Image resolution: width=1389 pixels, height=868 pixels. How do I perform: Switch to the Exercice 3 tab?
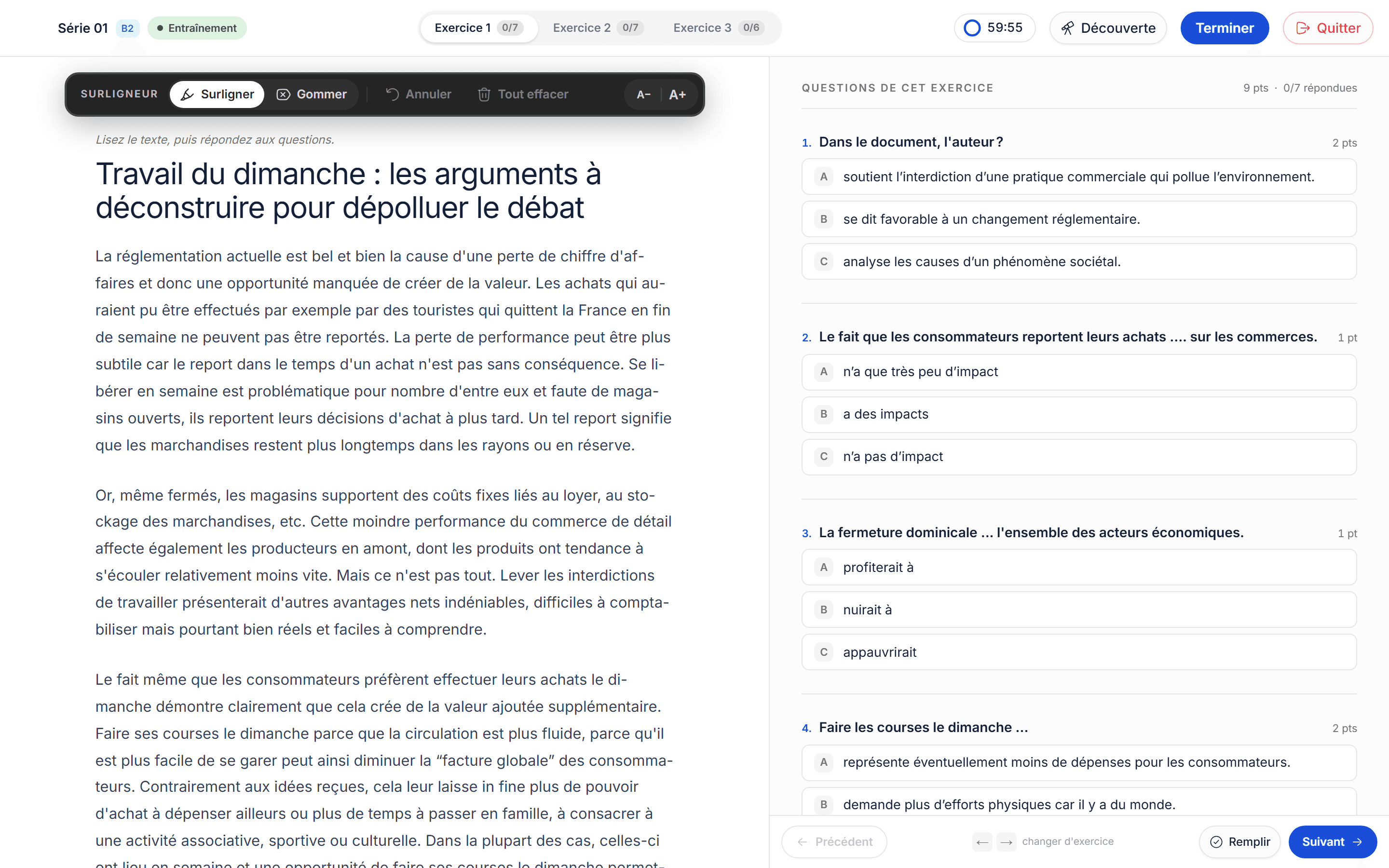(719, 27)
